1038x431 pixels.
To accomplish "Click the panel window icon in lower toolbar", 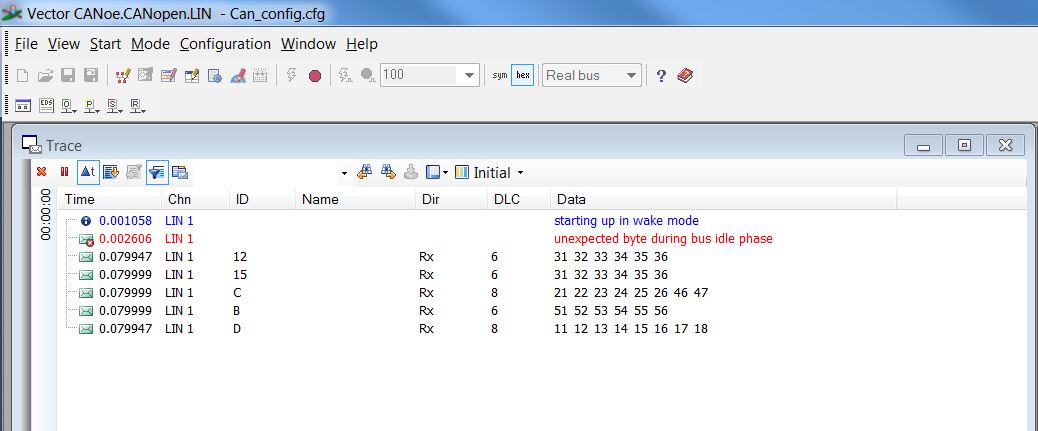I will tap(23, 105).
